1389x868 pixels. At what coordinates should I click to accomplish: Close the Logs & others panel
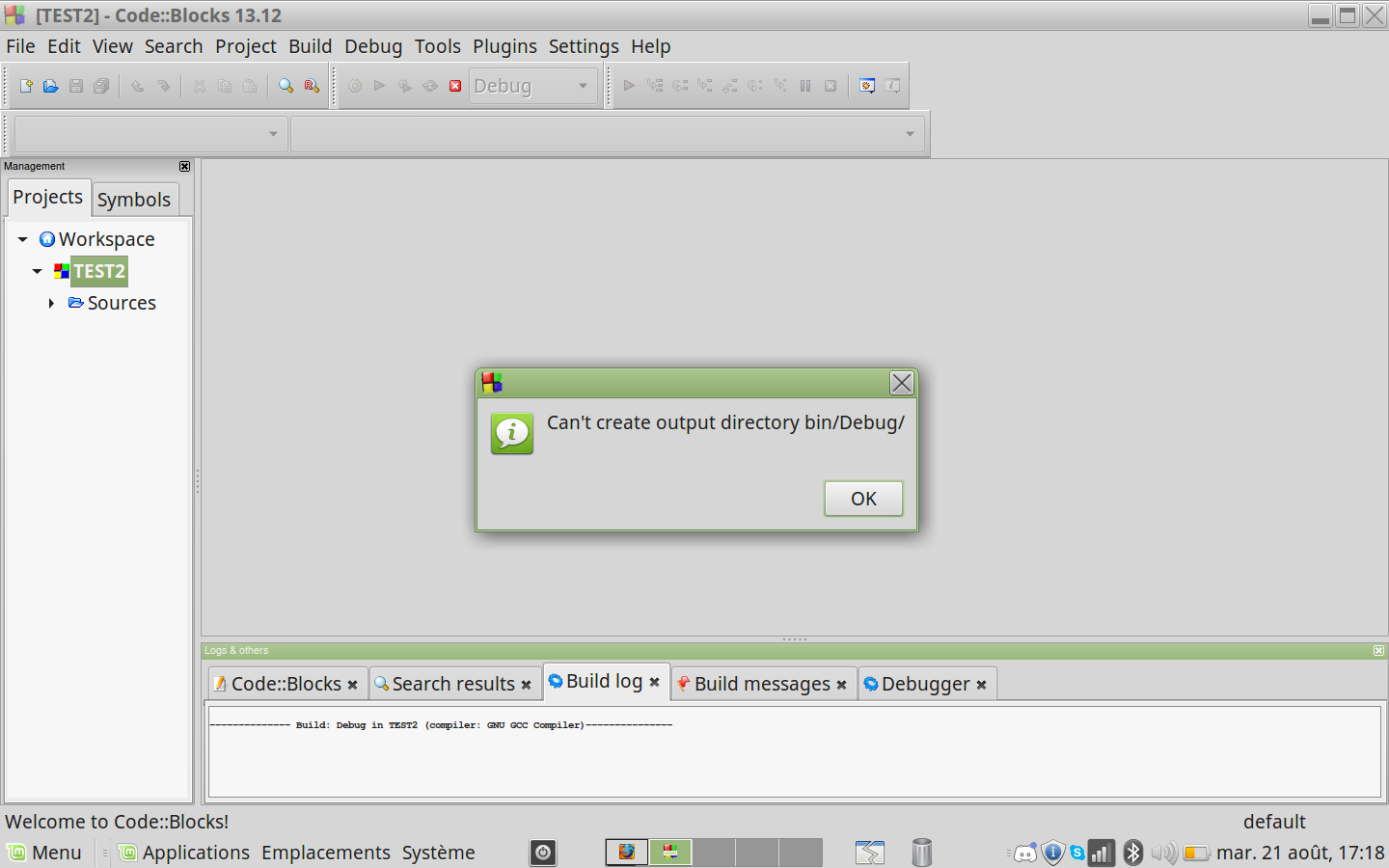1378,651
